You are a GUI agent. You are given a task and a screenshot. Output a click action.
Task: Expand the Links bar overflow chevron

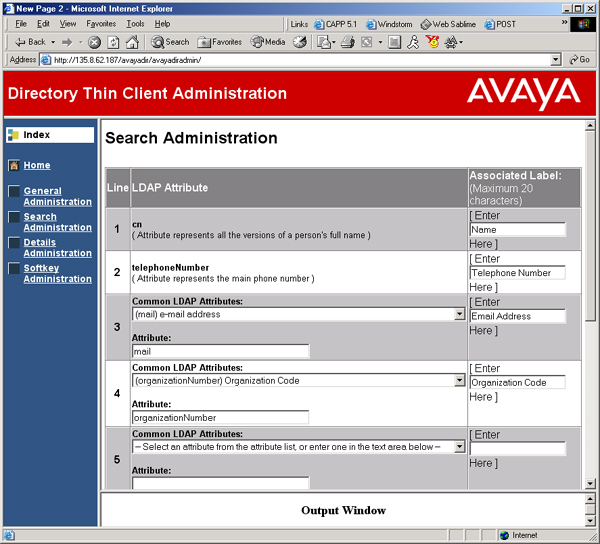pos(564,22)
